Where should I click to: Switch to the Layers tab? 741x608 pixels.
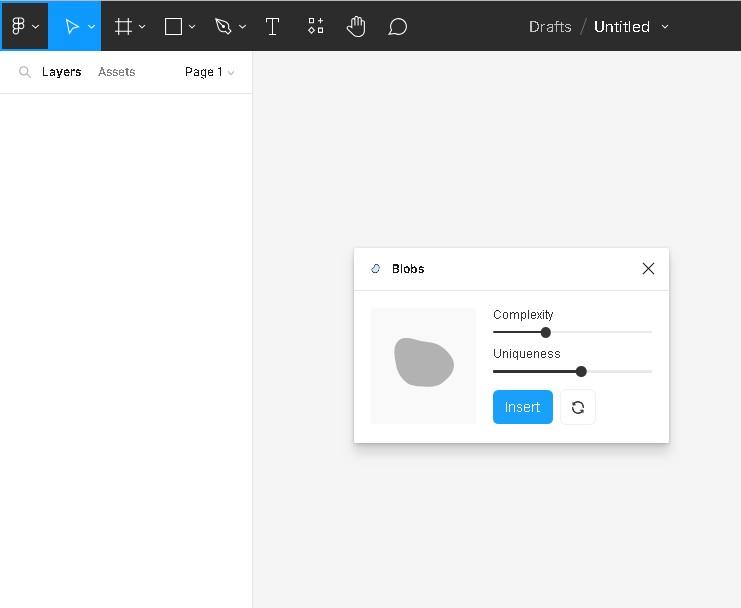(x=61, y=72)
